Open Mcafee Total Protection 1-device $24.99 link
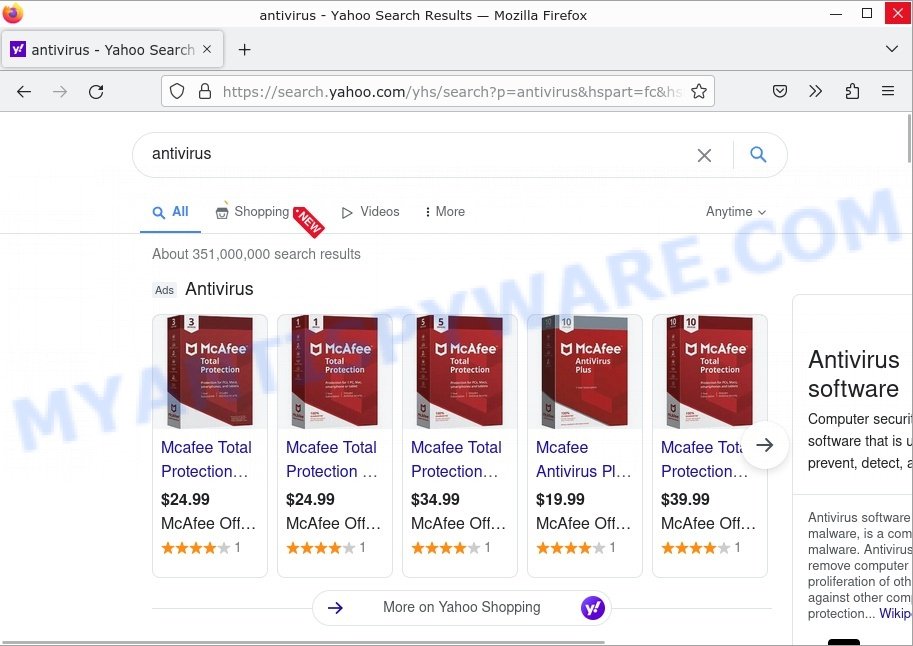The image size is (913, 646). click(331, 459)
